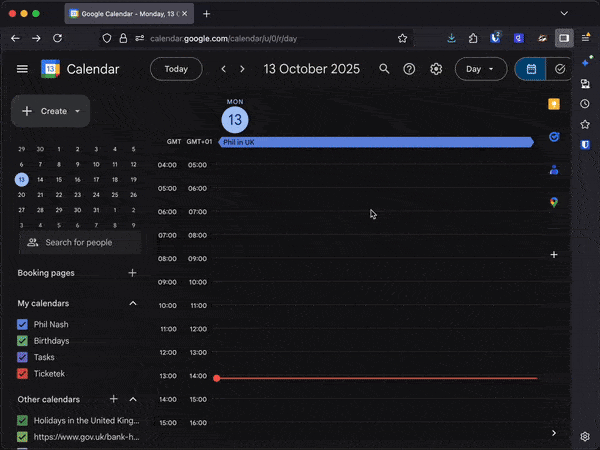Open the main menu hamburger icon
600x450 pixels.
22,69
